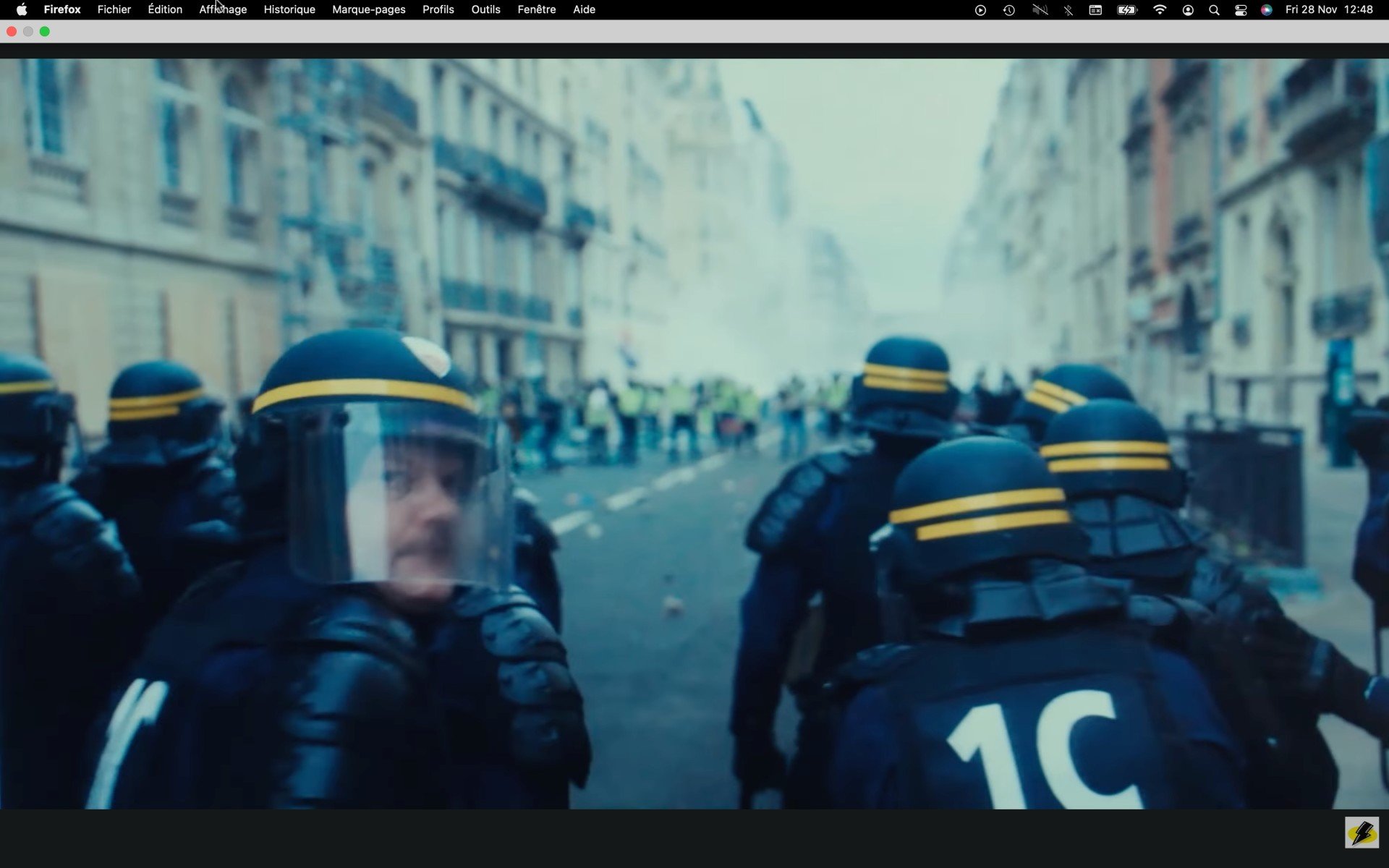Click the Aide menu item

tap(584, 9)
